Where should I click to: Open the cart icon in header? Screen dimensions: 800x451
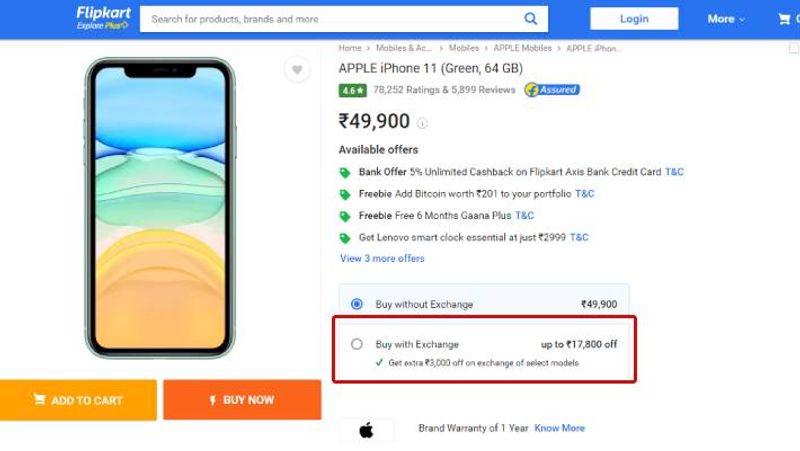pos(784,19)
